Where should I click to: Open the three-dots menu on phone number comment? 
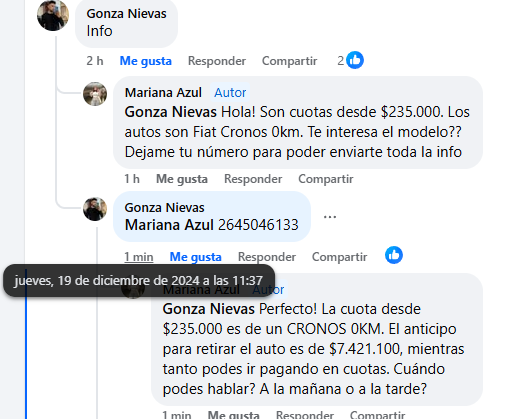point(330,217)
